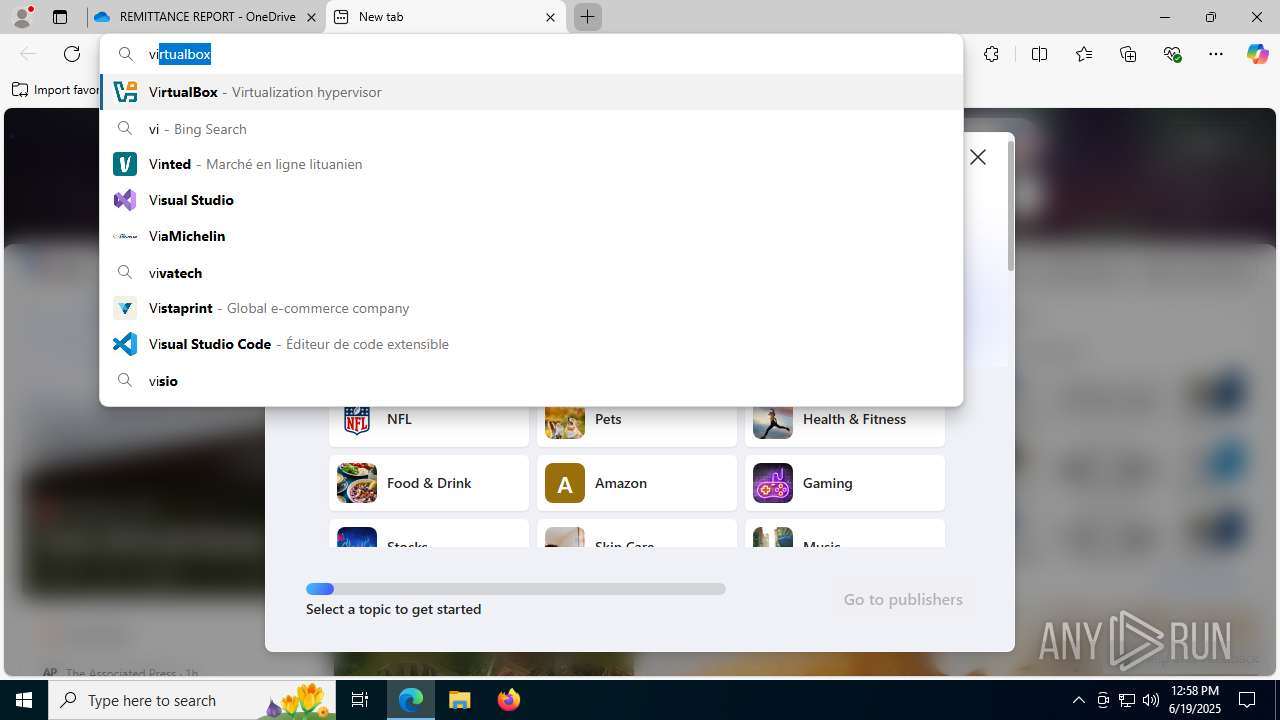
Task: Open the Collections icon
Action: pyautogui.click(x=1128, y=54)
